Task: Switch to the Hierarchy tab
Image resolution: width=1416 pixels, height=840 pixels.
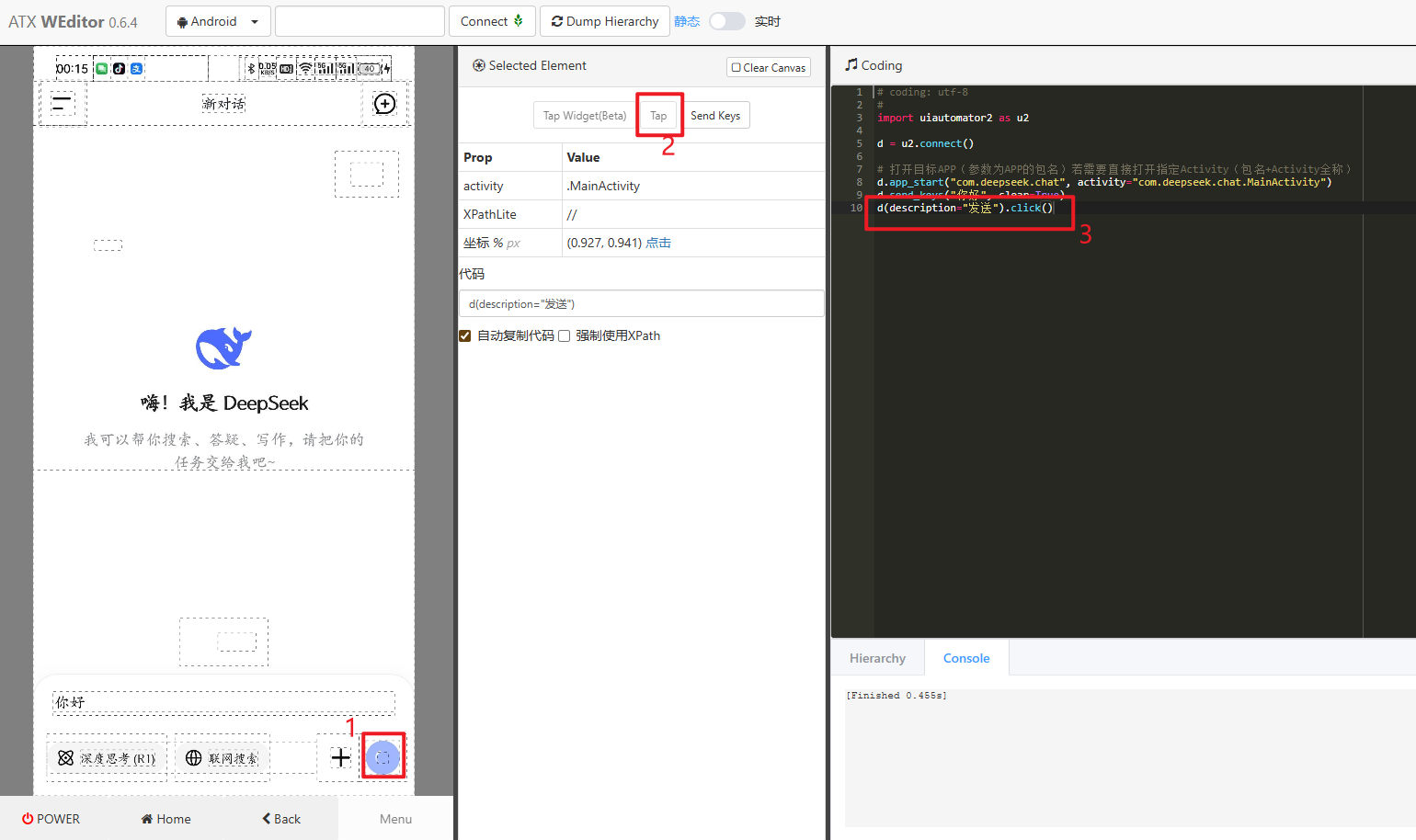Action: point(877,658)
